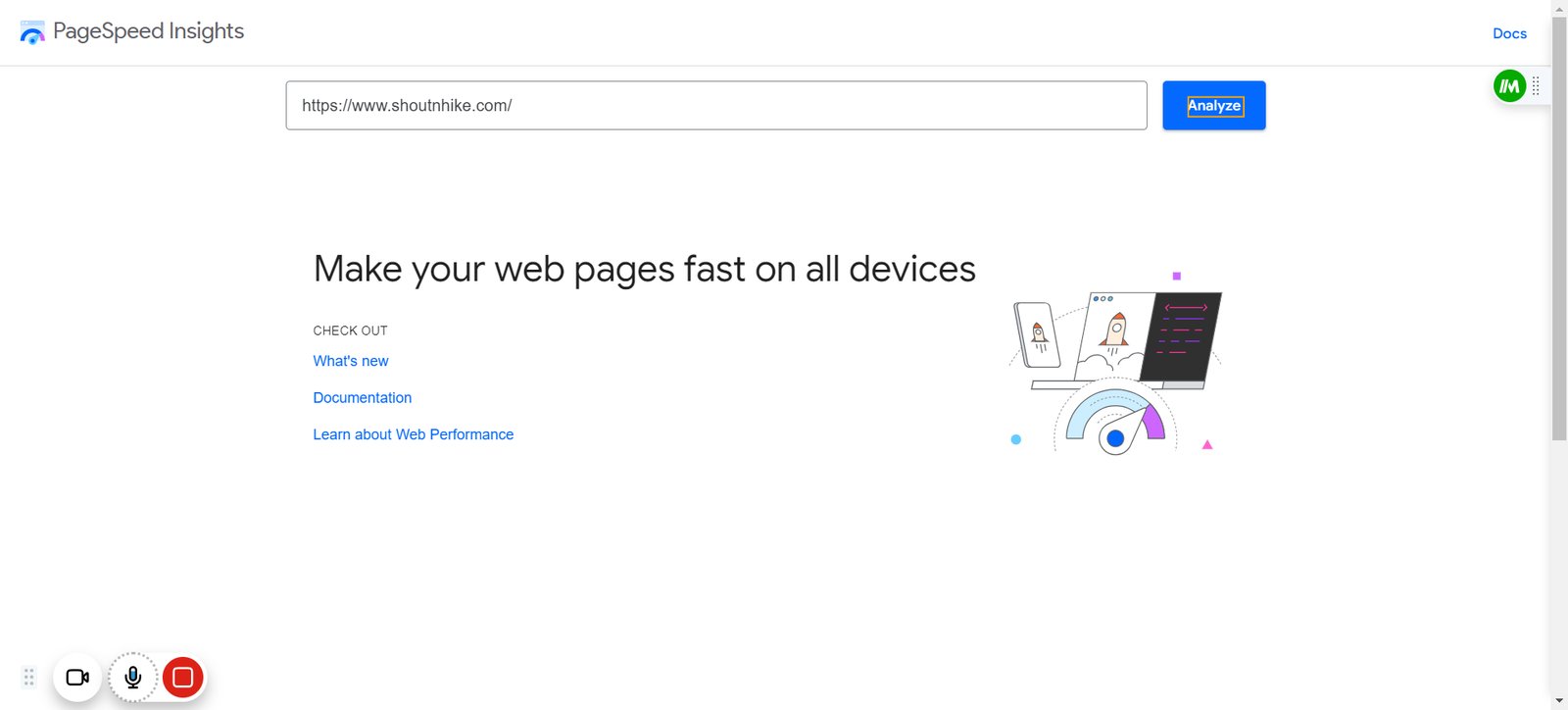Click the URL input field

point(716,105)
